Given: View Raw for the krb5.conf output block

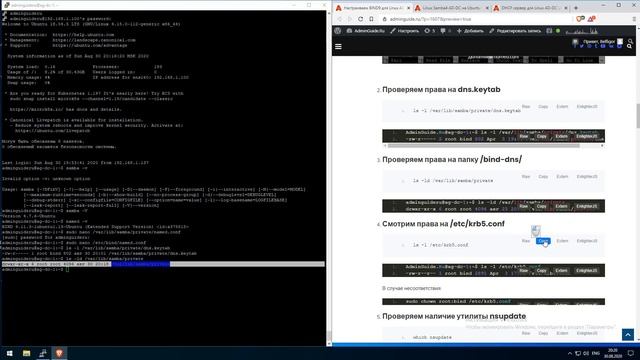Looking at the screenshot, I should tap(524, 271).
